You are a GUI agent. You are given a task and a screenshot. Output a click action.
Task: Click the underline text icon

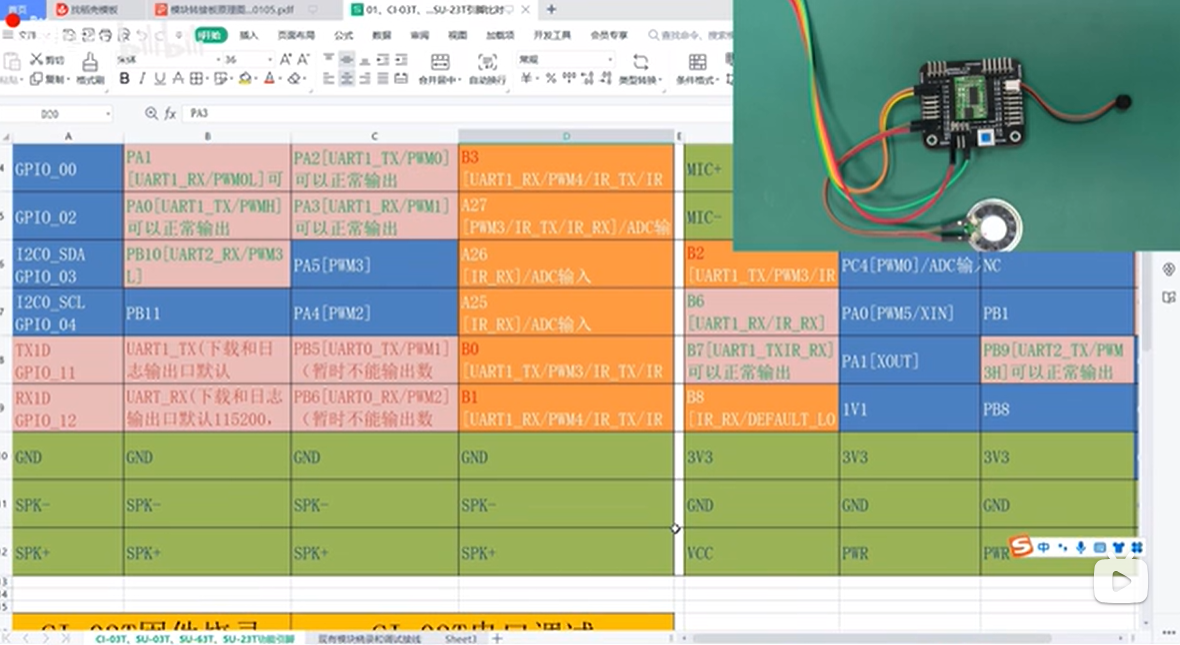coord(159,79)
